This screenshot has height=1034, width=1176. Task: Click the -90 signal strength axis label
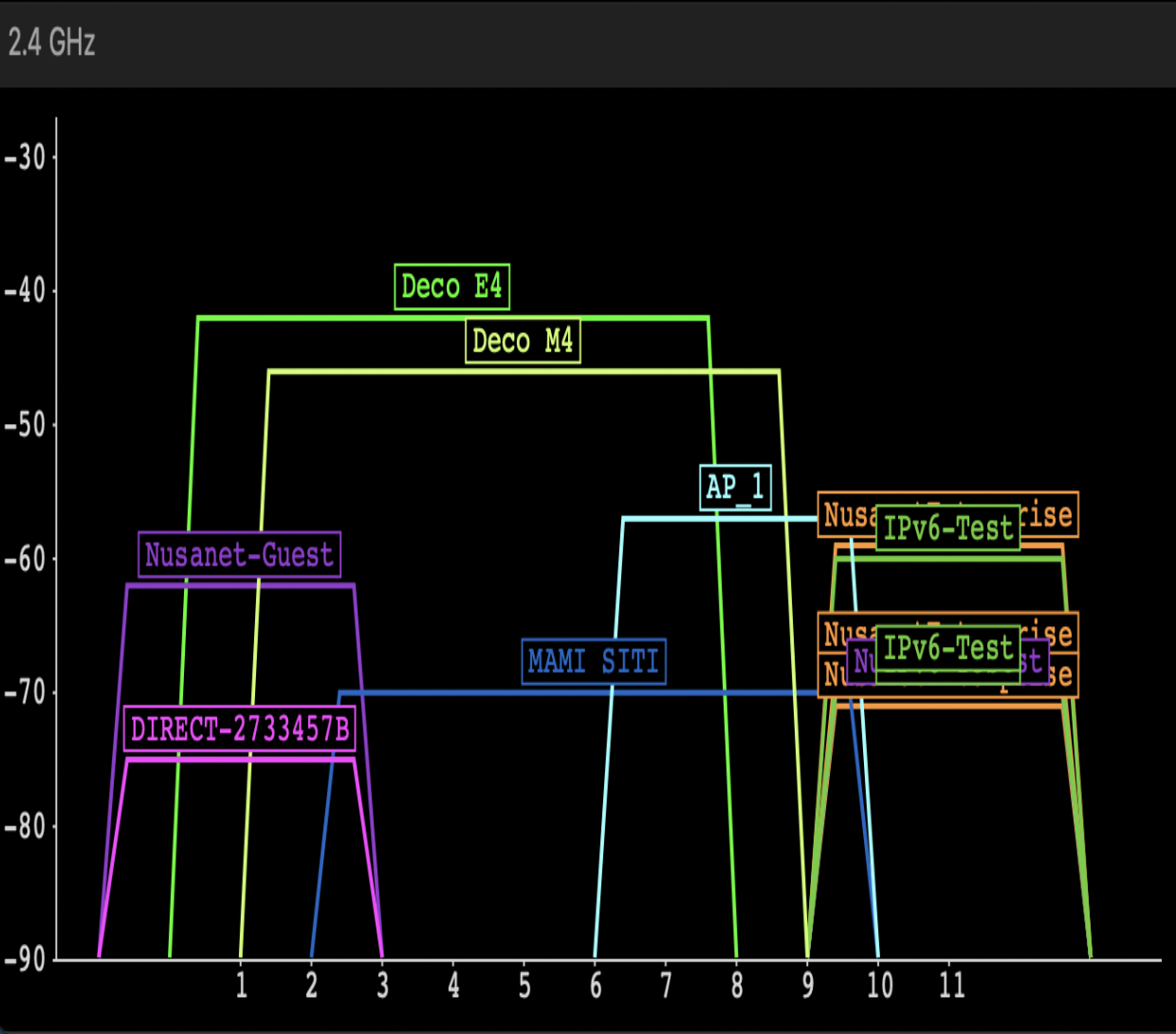pyautogui.click(x=26, y=959)
